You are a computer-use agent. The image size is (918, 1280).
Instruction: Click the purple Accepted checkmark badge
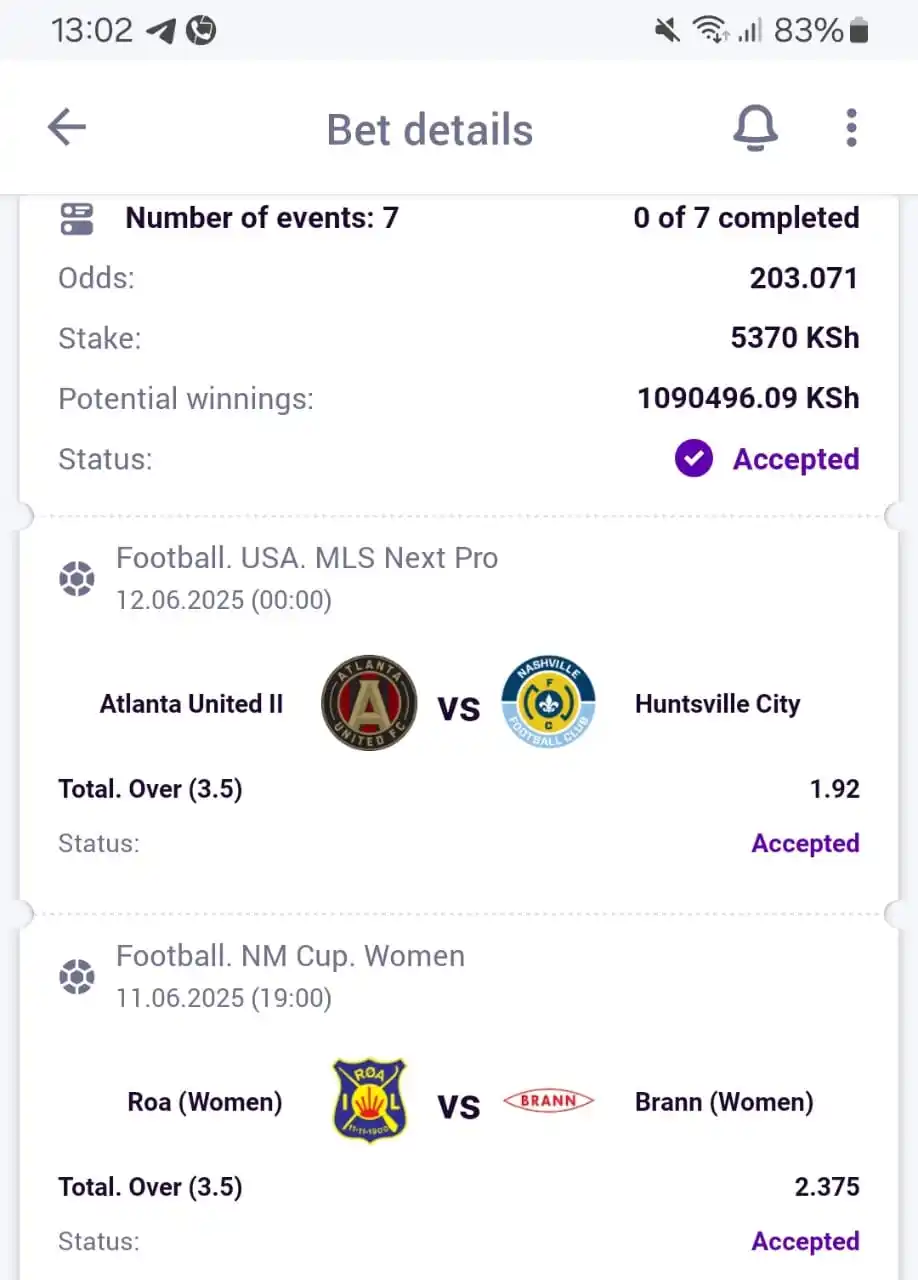click(x=694, y=459)
